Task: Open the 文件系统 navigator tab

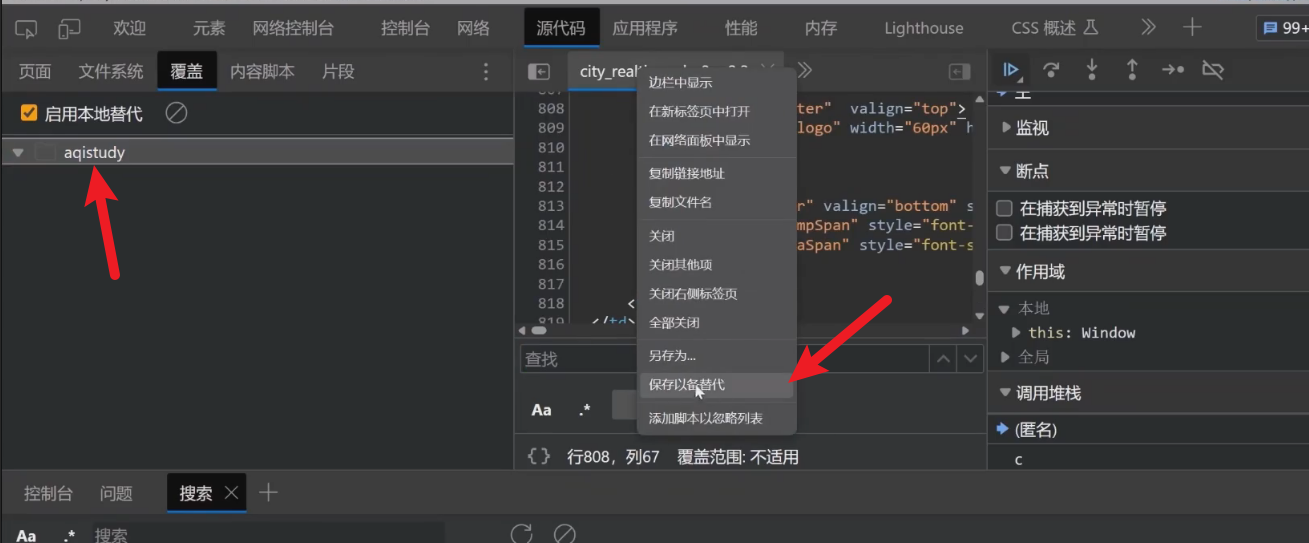Action: point(111,72)
